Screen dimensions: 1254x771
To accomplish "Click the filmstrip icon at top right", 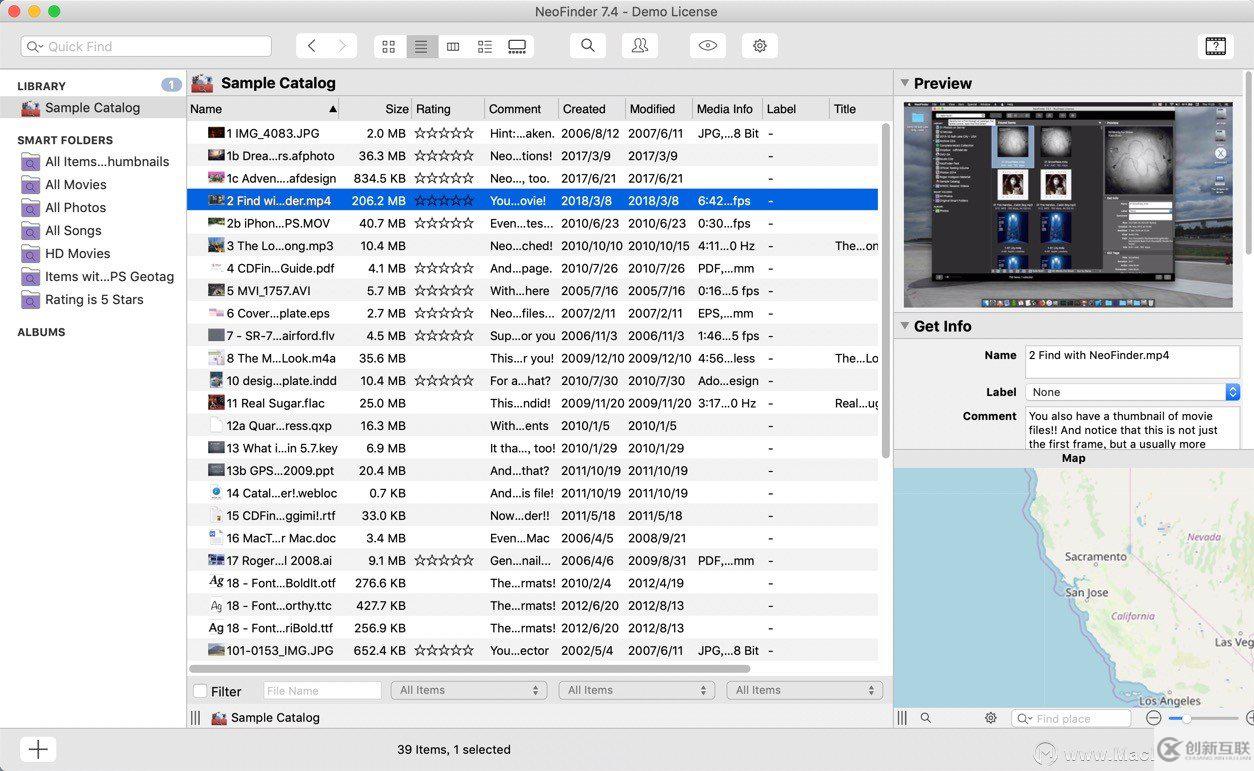I will (x=1215, y=46).
